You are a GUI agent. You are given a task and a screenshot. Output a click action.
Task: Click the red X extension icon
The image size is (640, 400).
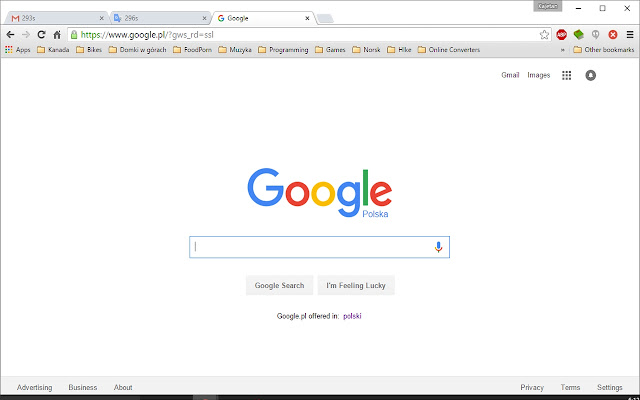(613, 35)
